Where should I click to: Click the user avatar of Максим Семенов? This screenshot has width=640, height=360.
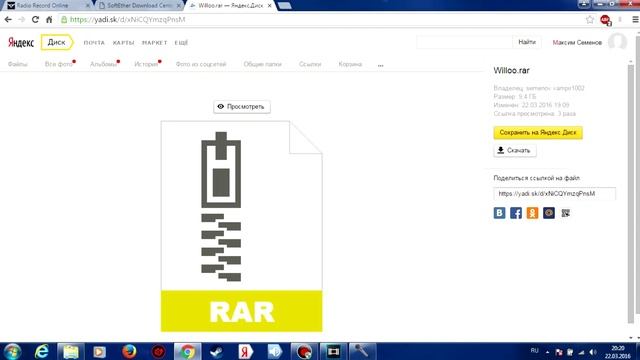coord(617,42)
